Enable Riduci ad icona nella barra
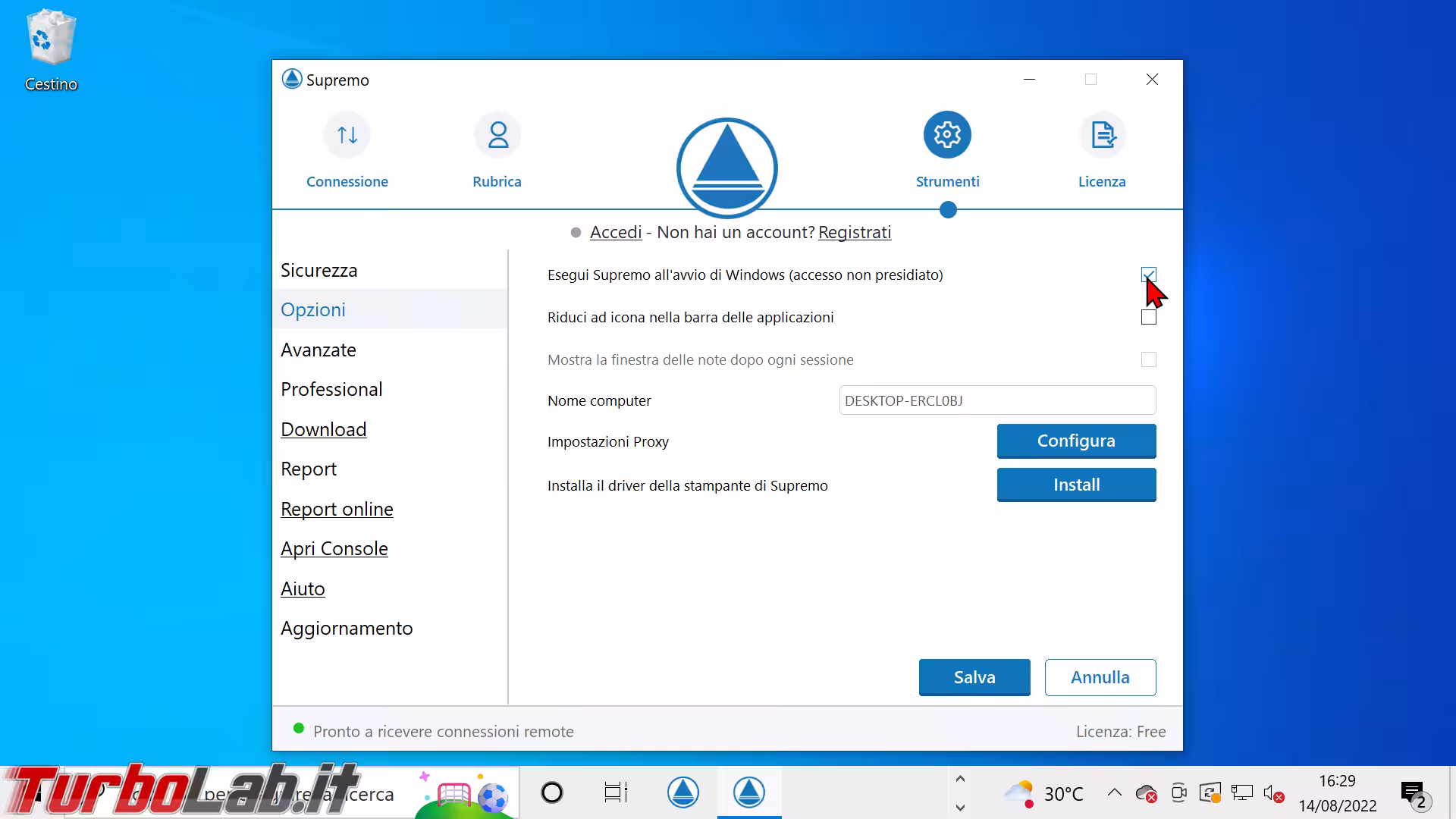Screen dimensions: 1456x819 (x=1148, y=317)
